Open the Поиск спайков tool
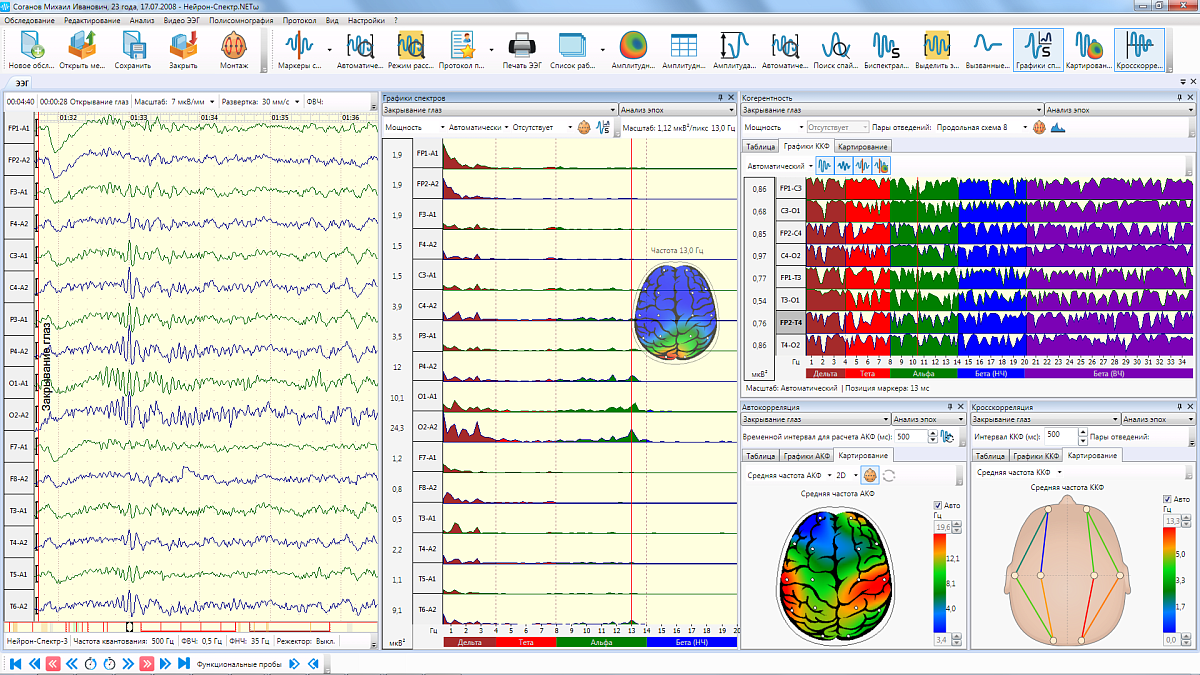 (x=835, y=46)
